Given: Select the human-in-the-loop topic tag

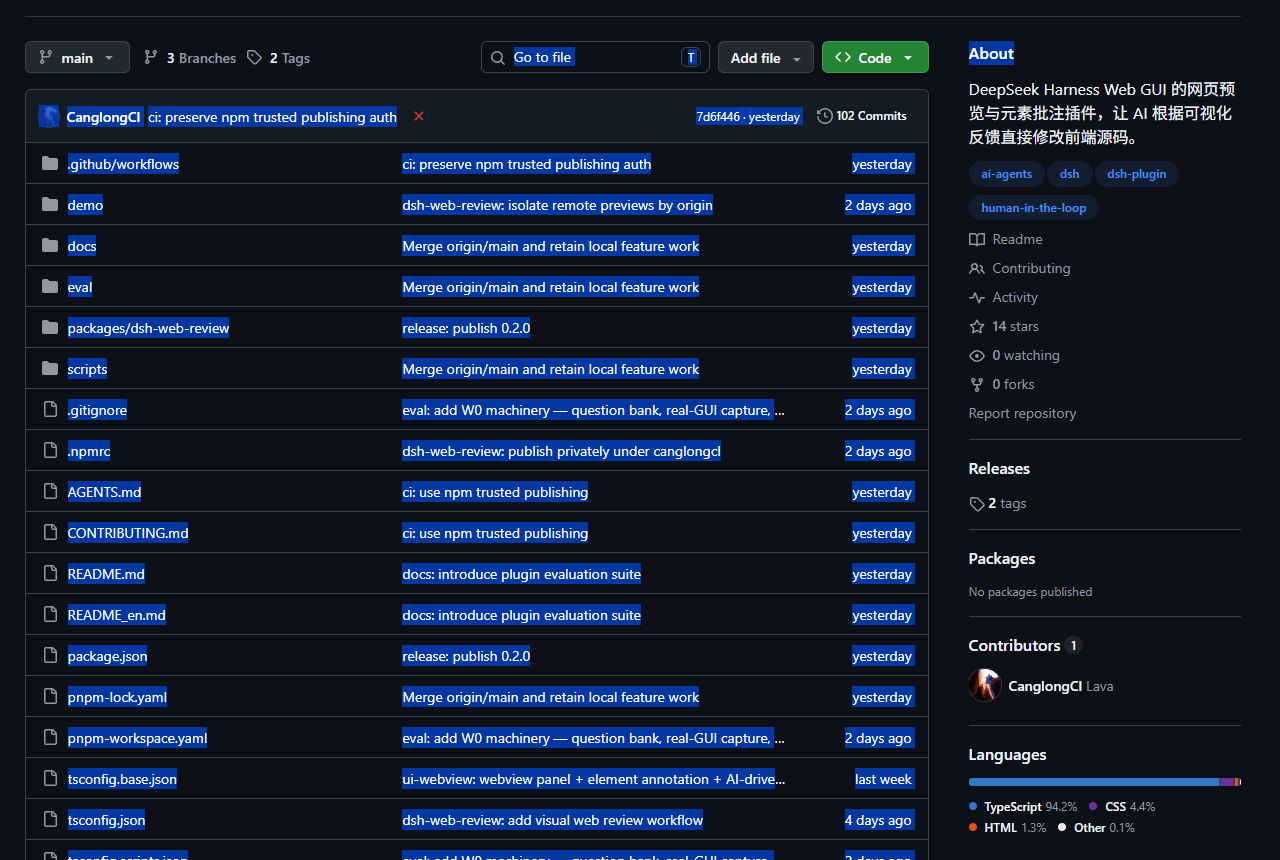Looking at the screenshot, I should coord(1034,208).
